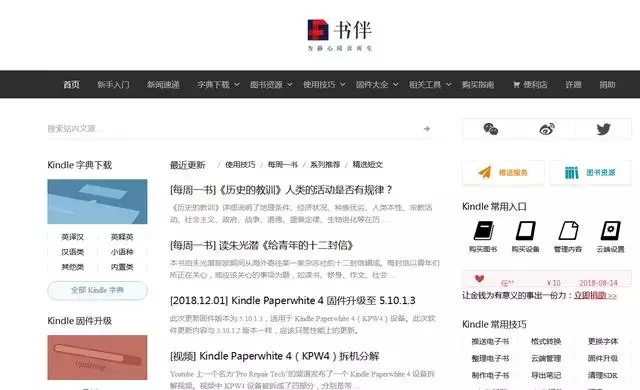Open the 其他类 dictionary link
This screenshot has height=390, width=640.
pos(73,267)
